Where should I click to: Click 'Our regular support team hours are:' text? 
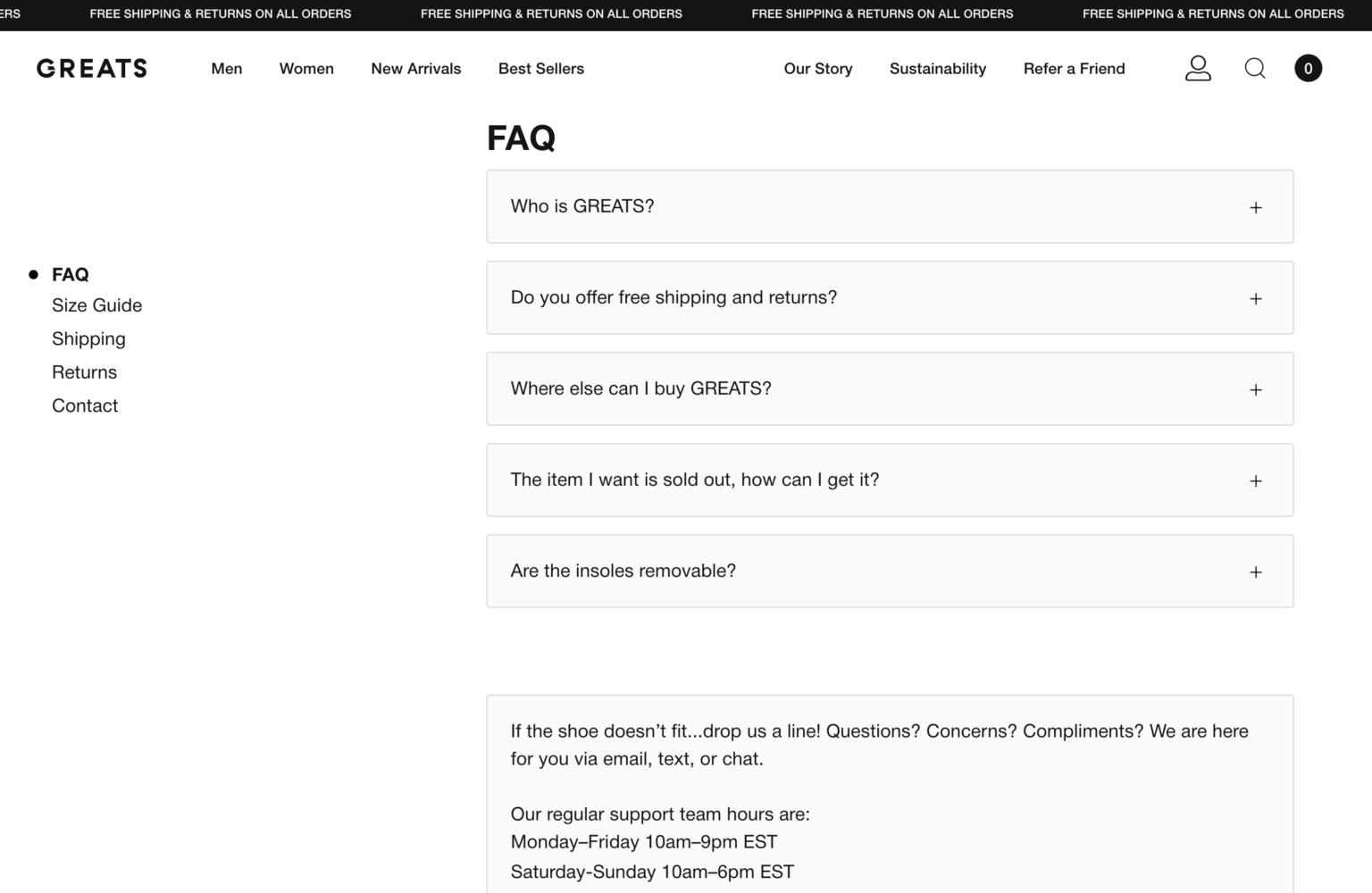(x=660, y=814)
